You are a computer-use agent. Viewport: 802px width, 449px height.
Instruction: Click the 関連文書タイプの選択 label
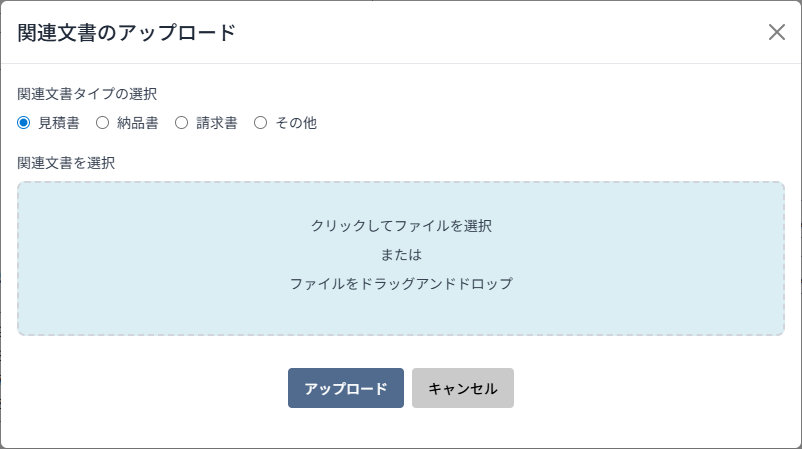tap(87, 93)
